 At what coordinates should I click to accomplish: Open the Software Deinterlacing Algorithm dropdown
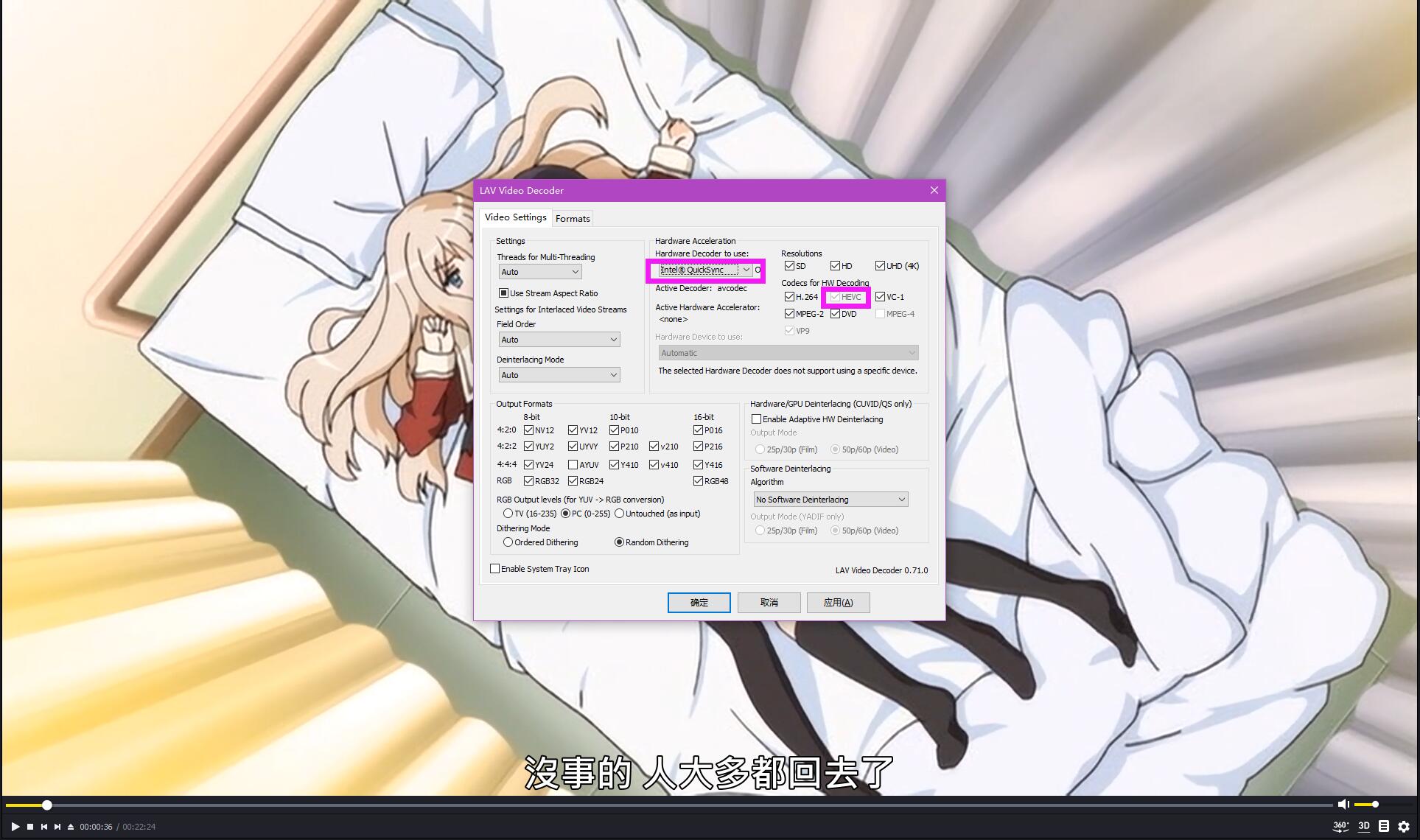tap(830, 500)
